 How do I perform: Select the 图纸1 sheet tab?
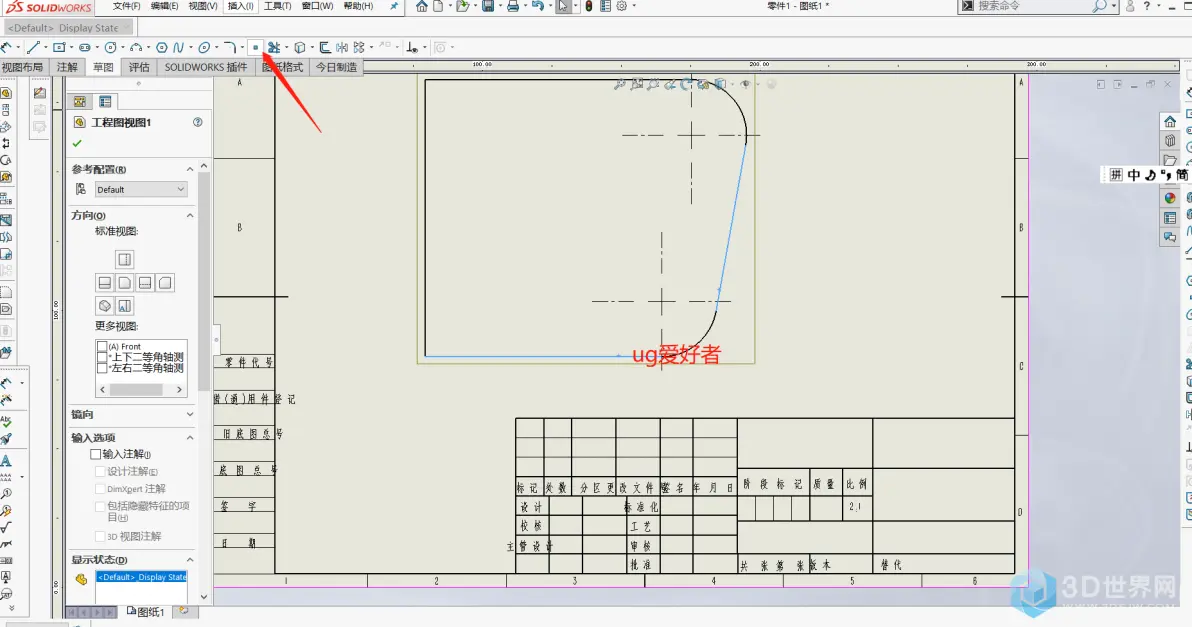coord(145,612)
